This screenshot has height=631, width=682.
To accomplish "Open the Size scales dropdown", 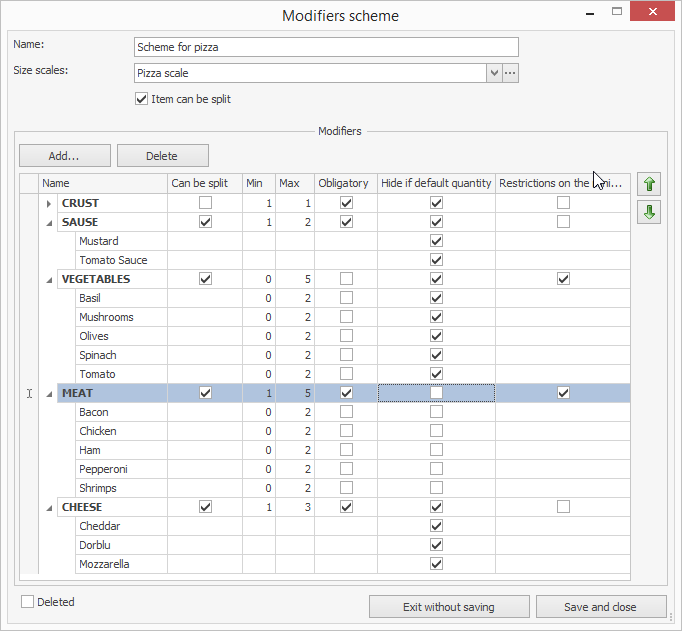I will 494,73.
